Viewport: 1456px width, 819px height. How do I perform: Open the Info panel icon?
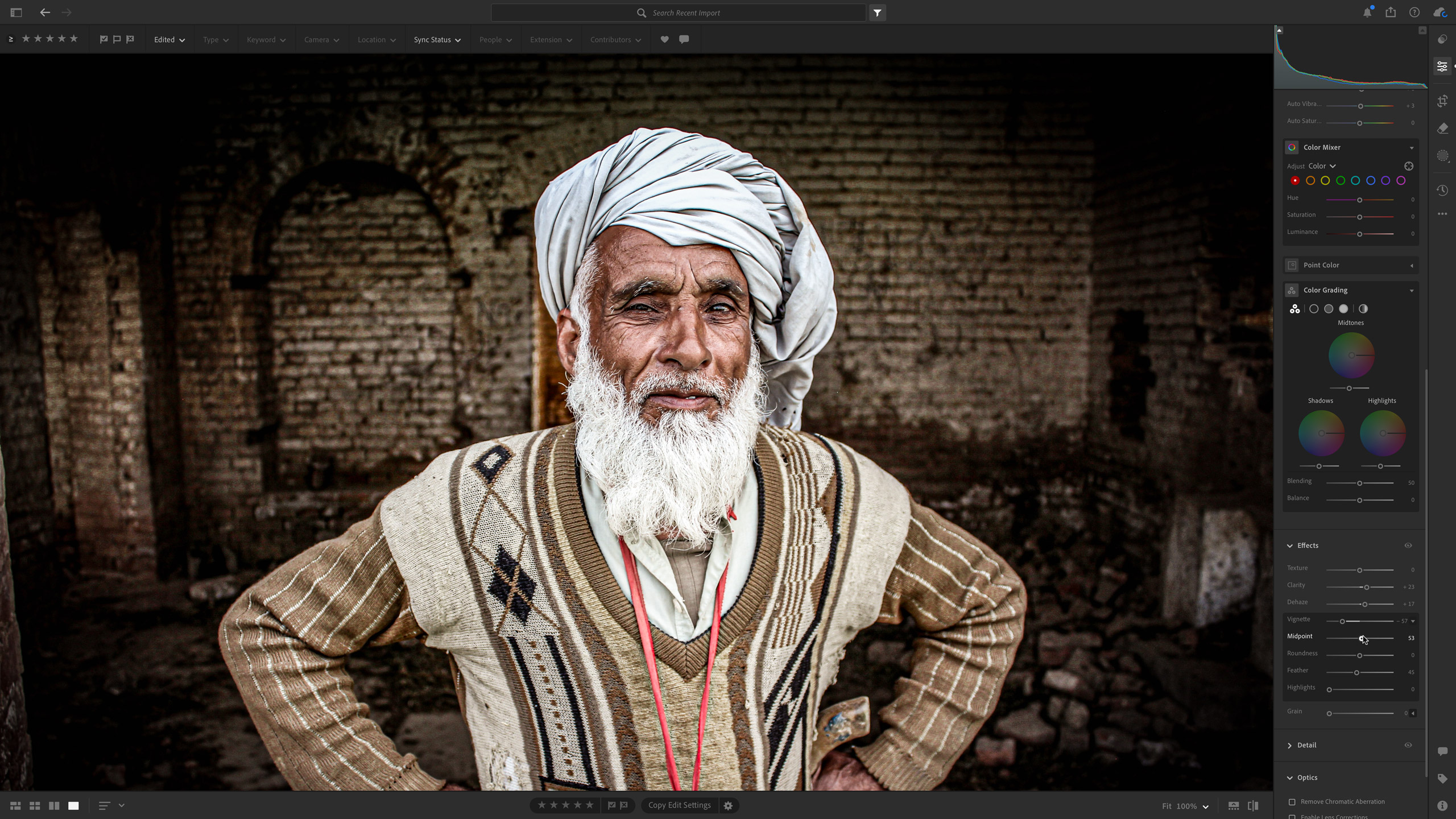1443,806
